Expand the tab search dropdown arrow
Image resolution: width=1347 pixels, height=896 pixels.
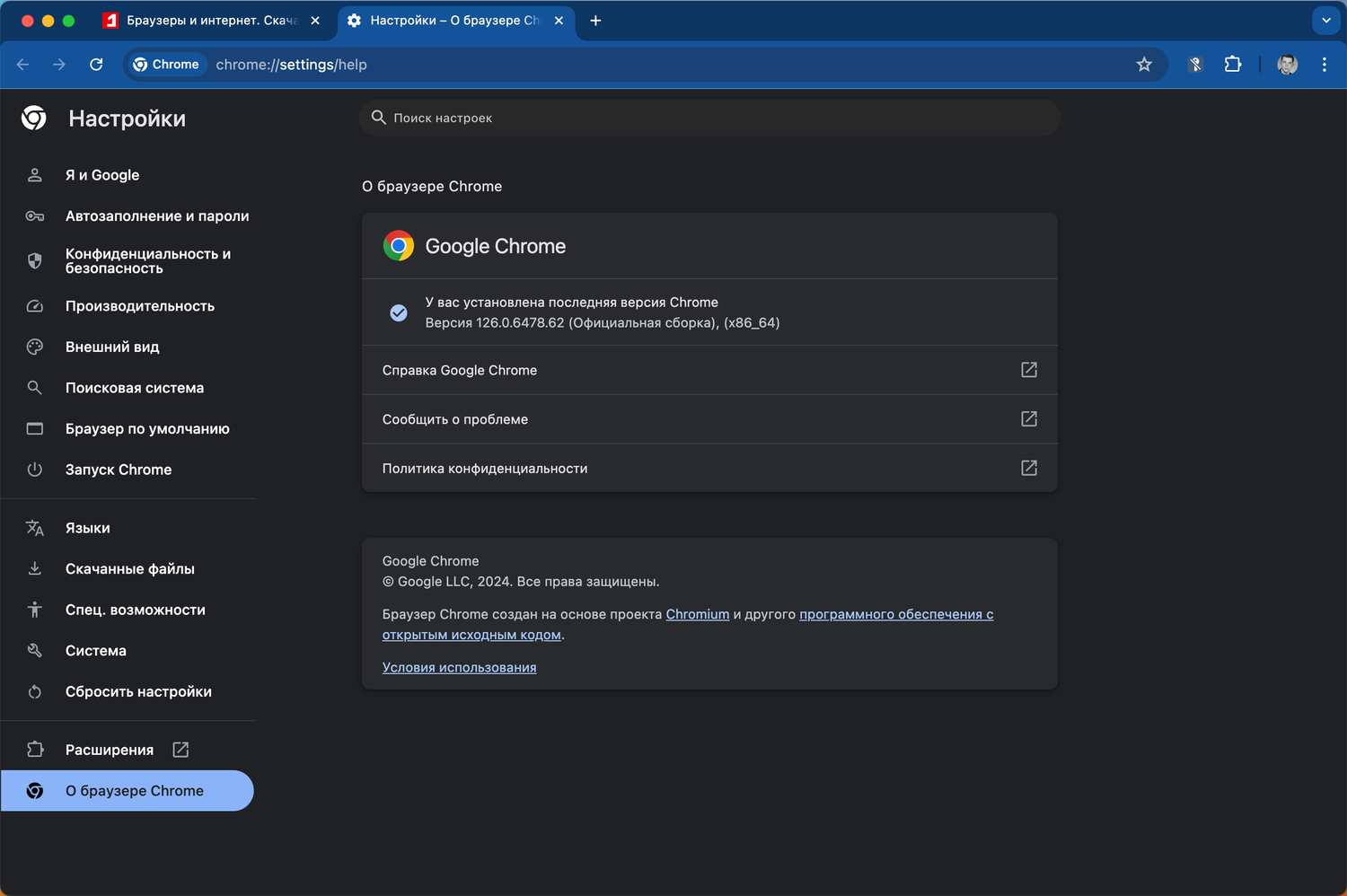pyautogui.click(x=1326, y=21)
